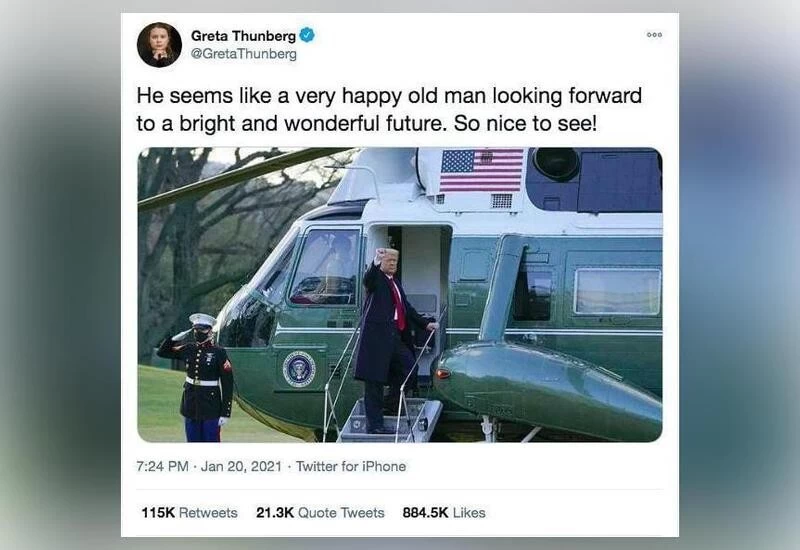The height and width of the screenshot is (550, 800).
Task: Click the Jan 20, 2021 date
Action: [241, 466]
